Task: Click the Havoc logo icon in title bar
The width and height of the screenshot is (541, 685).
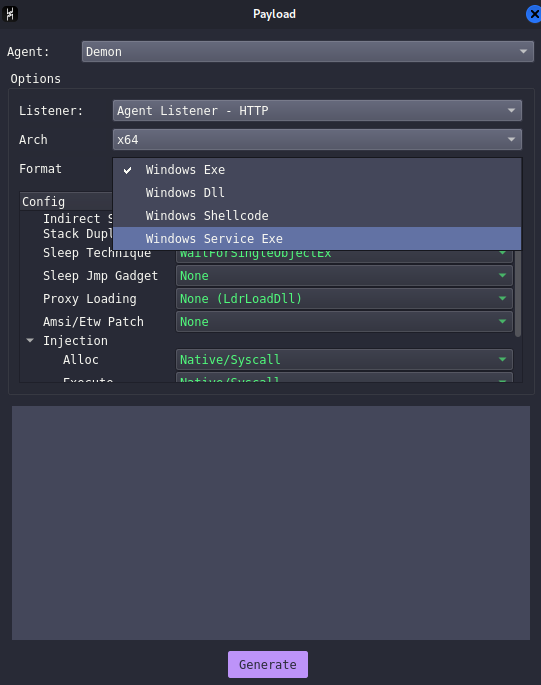Action: click(x=10, y=14)
